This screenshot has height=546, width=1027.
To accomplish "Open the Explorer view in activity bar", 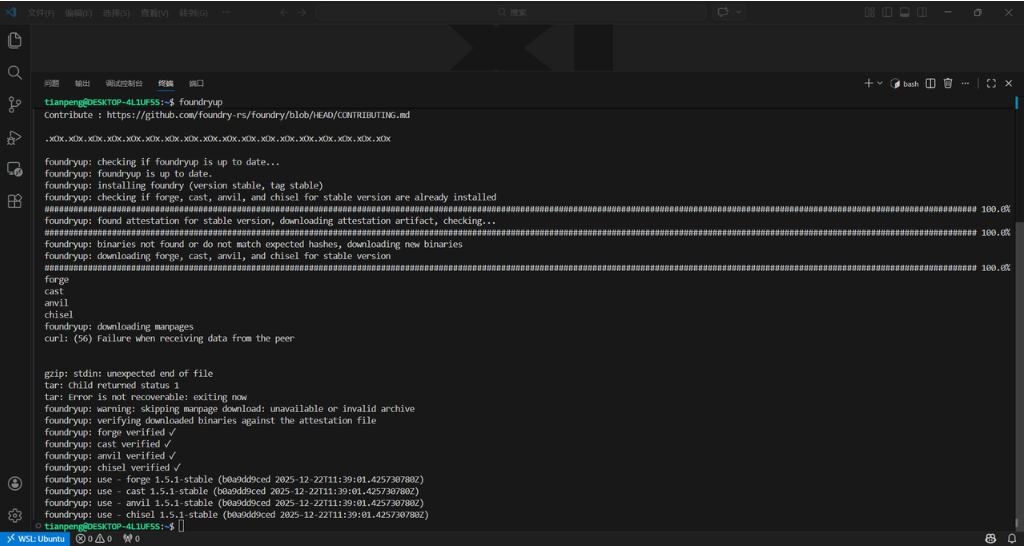I will [x=14, y=41].
